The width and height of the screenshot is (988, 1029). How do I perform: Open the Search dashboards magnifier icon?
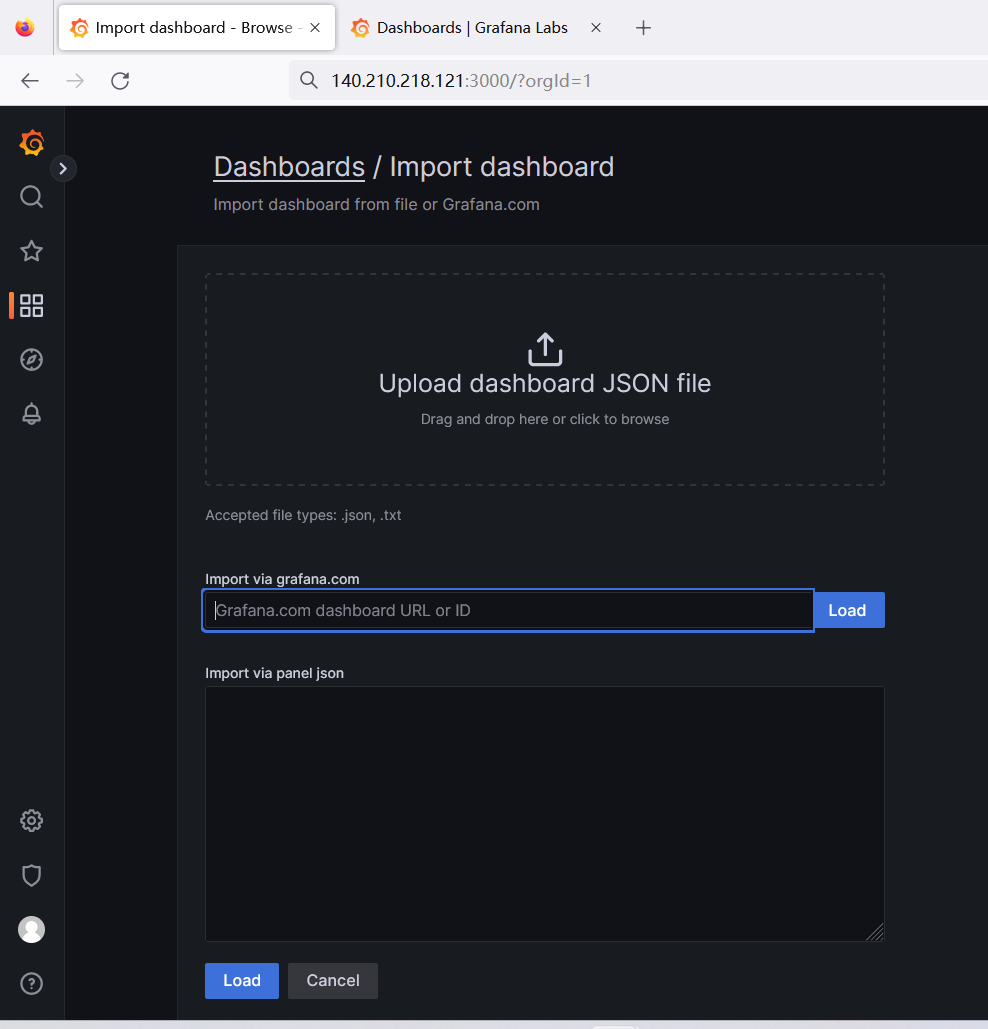click(31, 197)
